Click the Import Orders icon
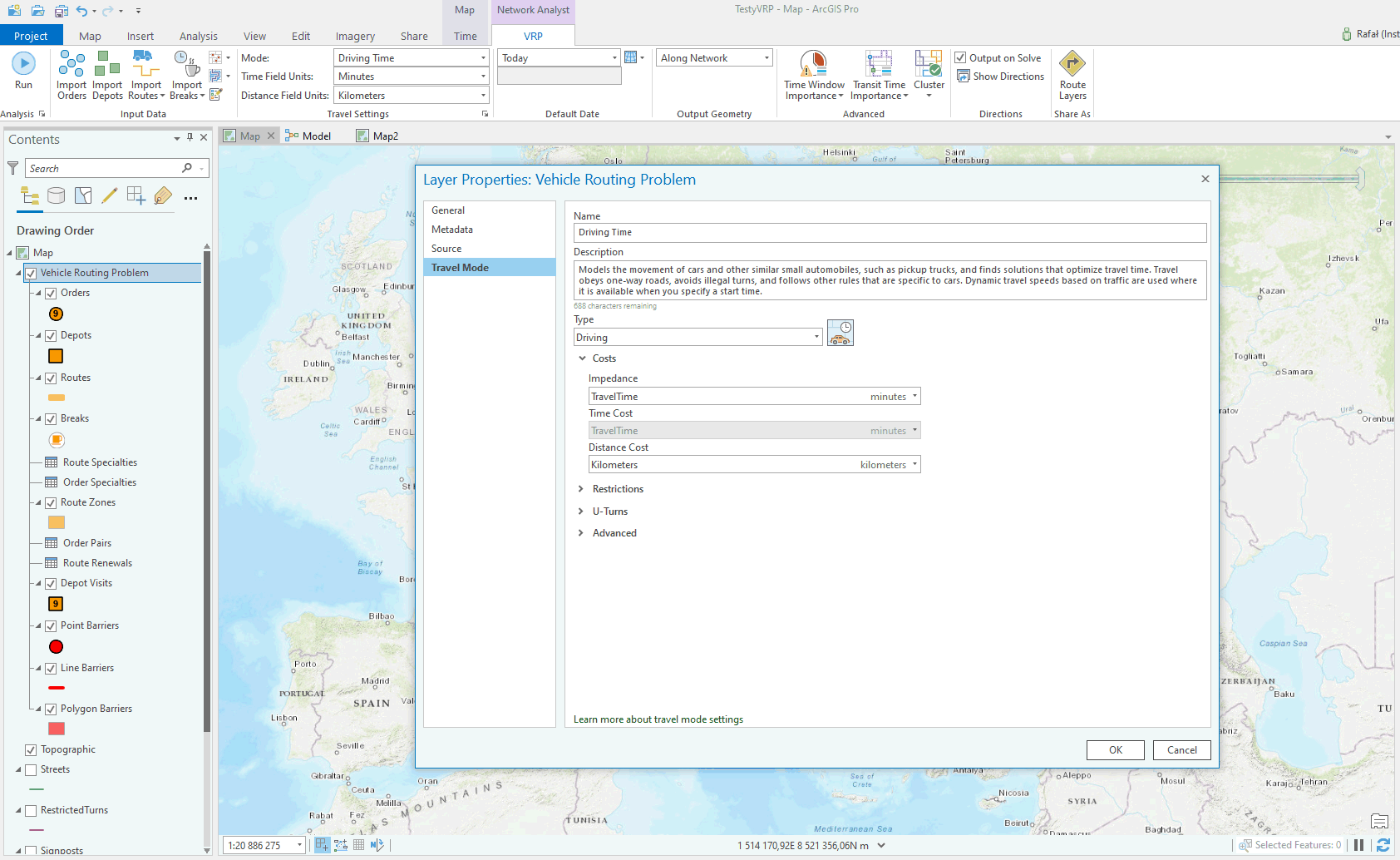The image size is (1400, 860). coord(71,64)
